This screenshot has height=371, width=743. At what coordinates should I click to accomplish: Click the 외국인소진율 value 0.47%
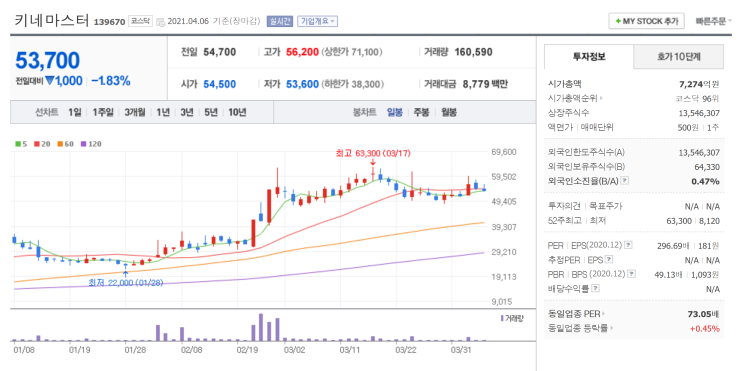[707, 181]
